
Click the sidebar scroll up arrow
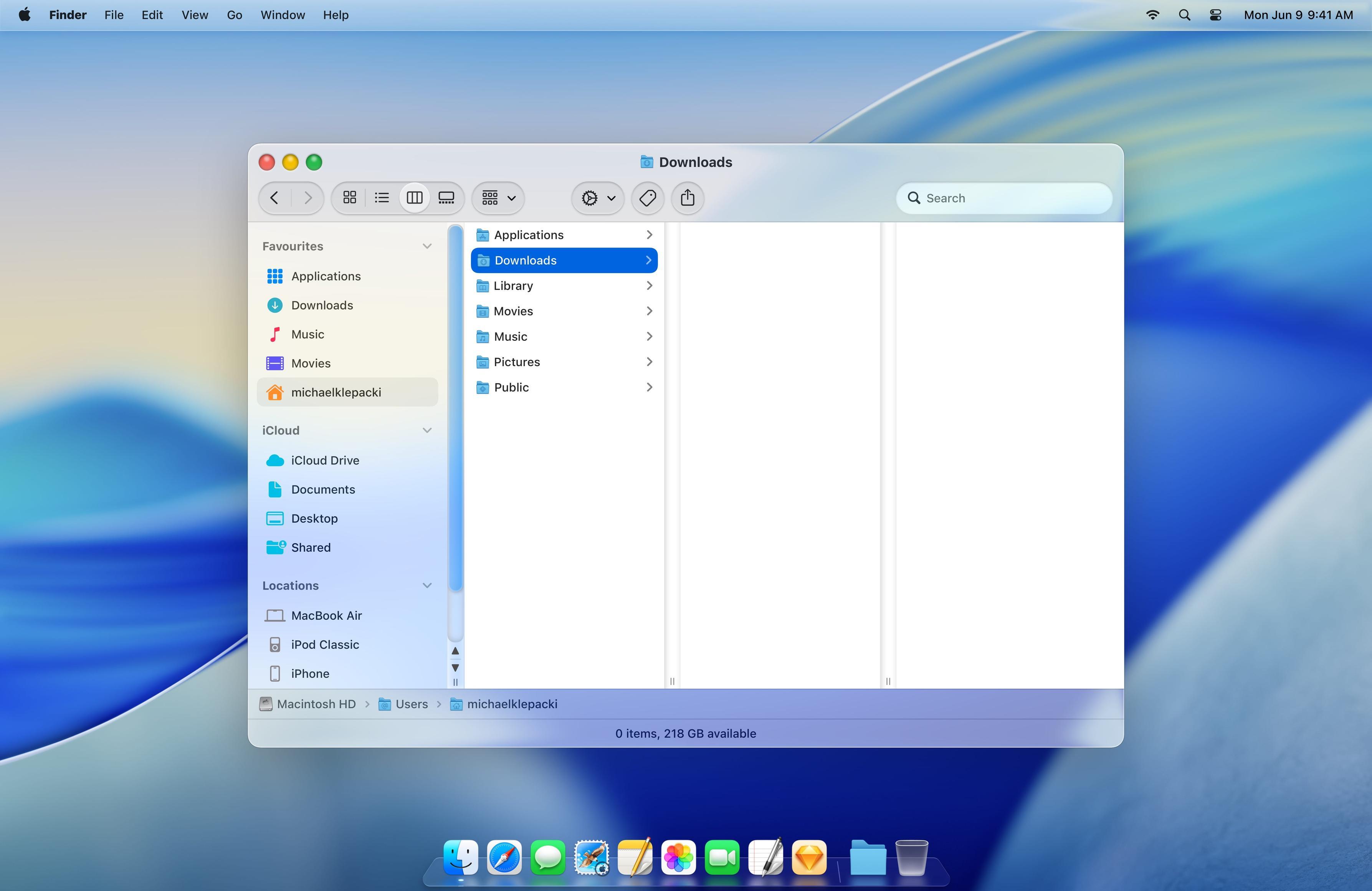pos(455,651)
